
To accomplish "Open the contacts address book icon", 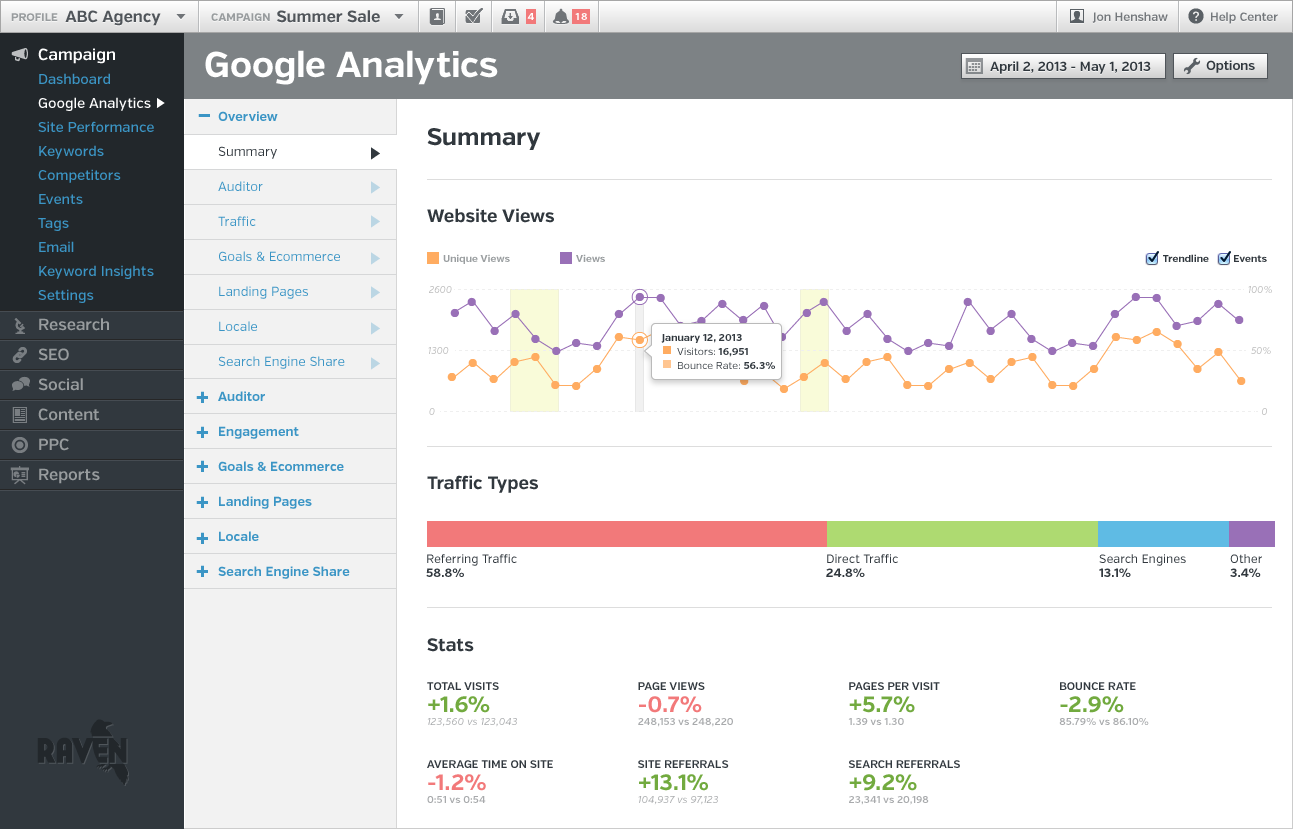I will coord(437,16).
